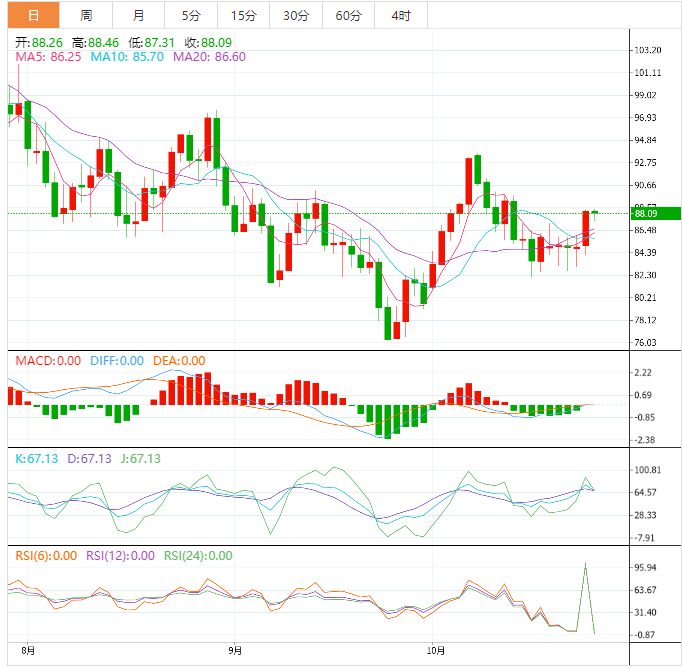The width and height of the screenshot is (682, 668).
Task: Click the K:67.13 indicator label
Action: click(x=37, y=459)
